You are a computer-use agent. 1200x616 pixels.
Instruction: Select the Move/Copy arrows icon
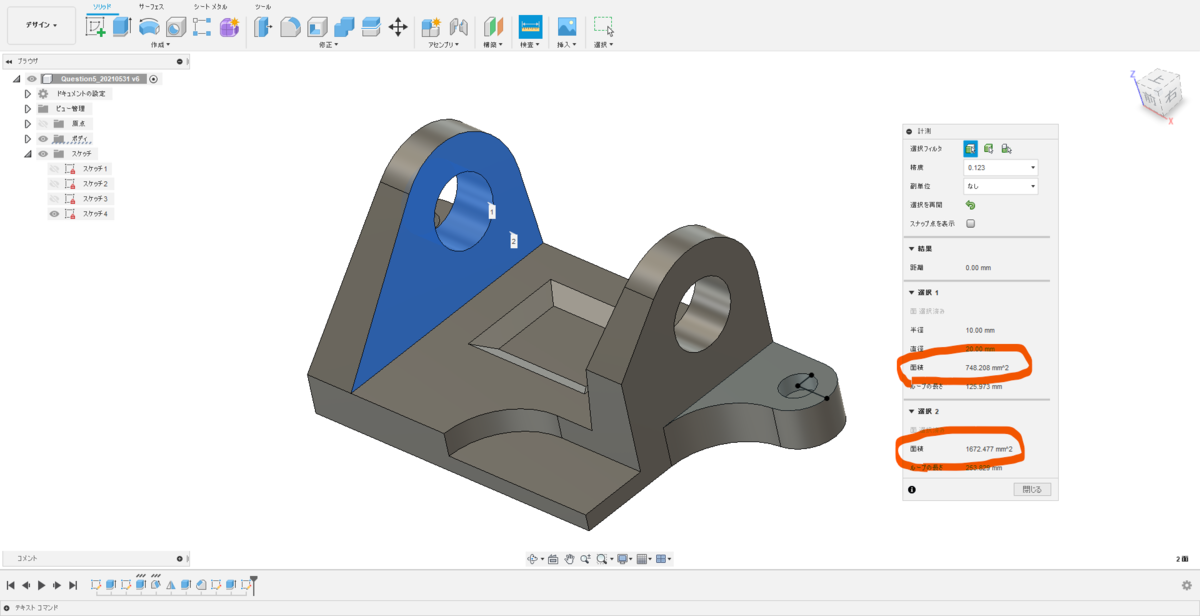tap(398, 27)
